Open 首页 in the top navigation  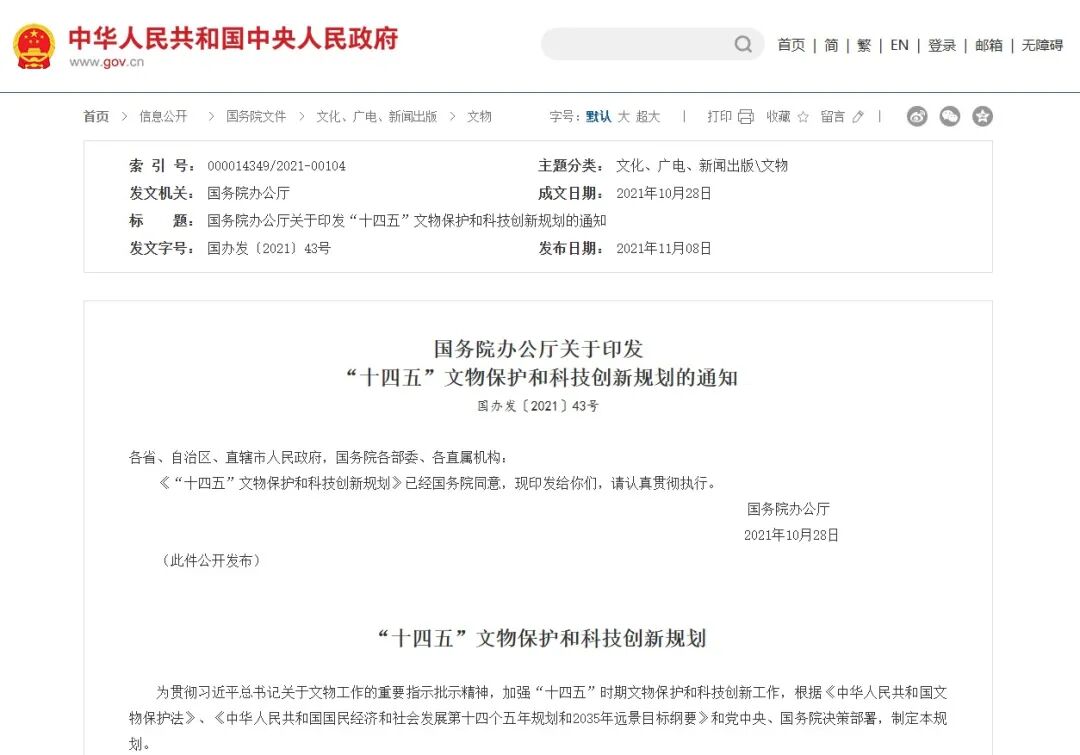coord(790,45)
